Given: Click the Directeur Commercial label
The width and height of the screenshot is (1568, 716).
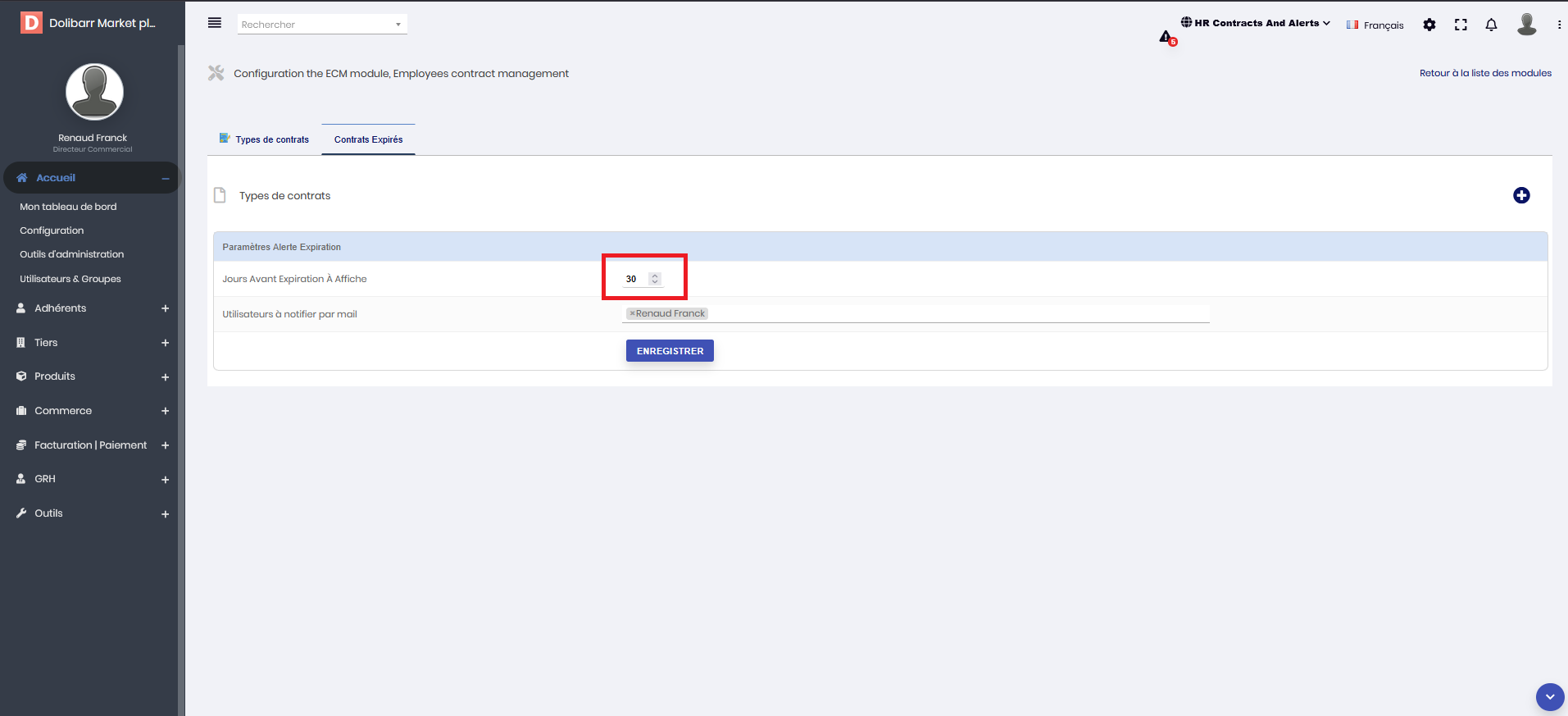Looking at the screenshot, I should tap(93, 149).
